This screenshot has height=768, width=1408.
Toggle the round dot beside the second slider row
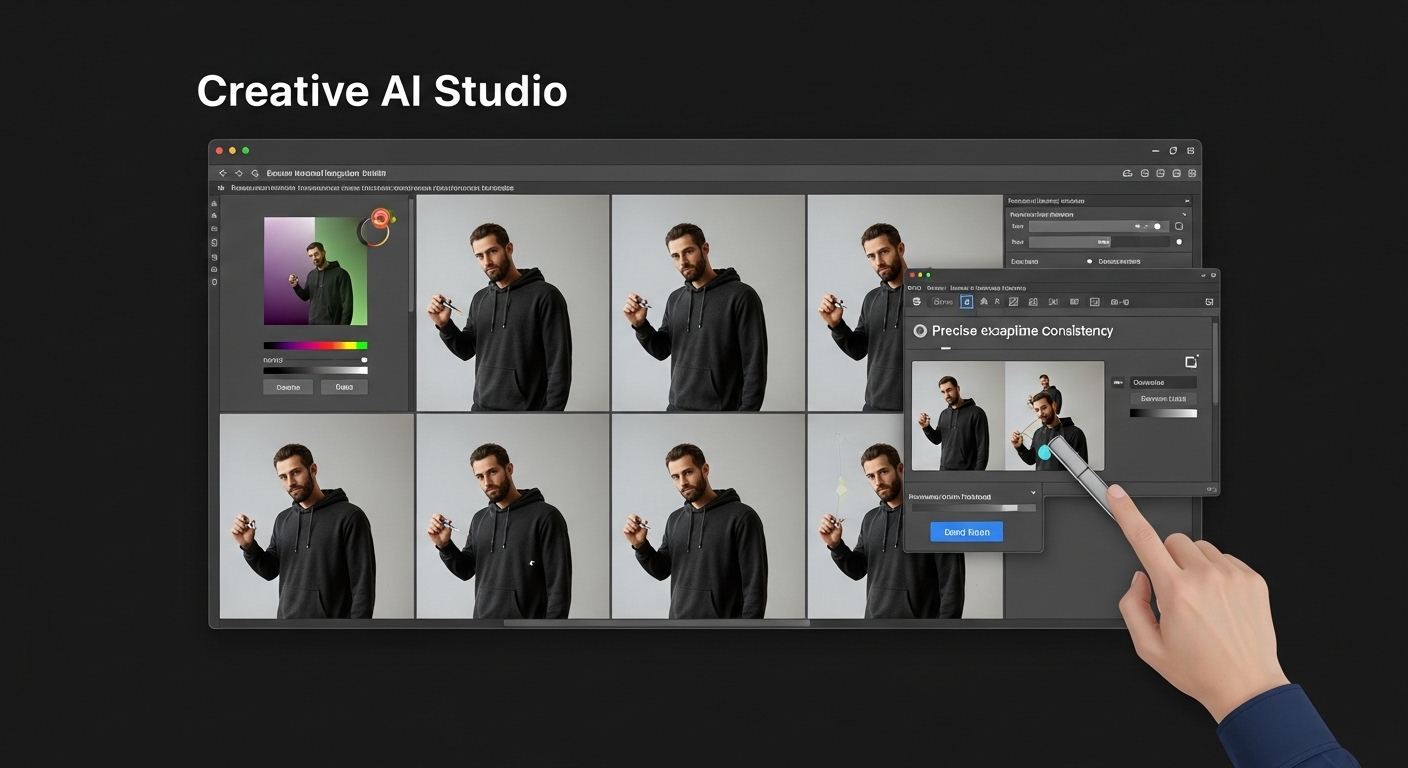(1179, 242)
